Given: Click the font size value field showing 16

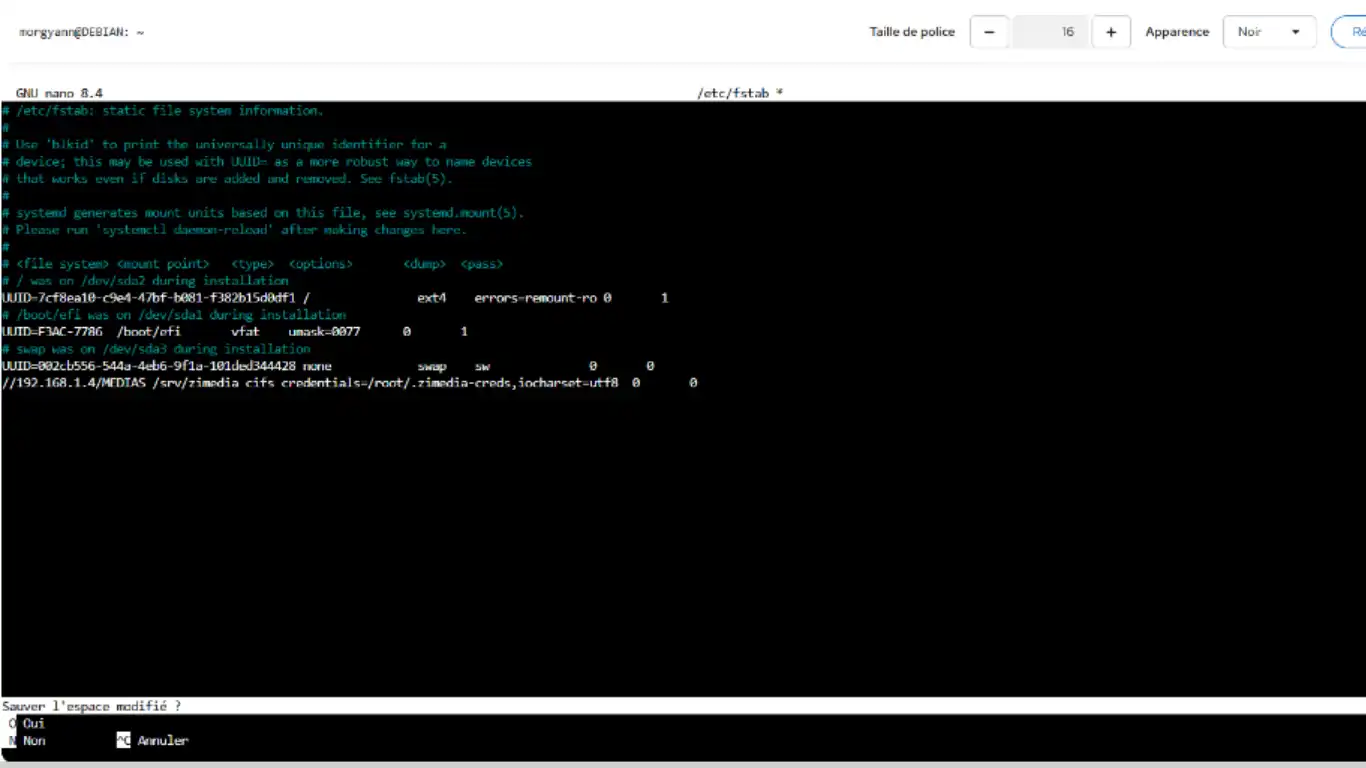Looking at the screenshot, I should tap(1050, 32).
